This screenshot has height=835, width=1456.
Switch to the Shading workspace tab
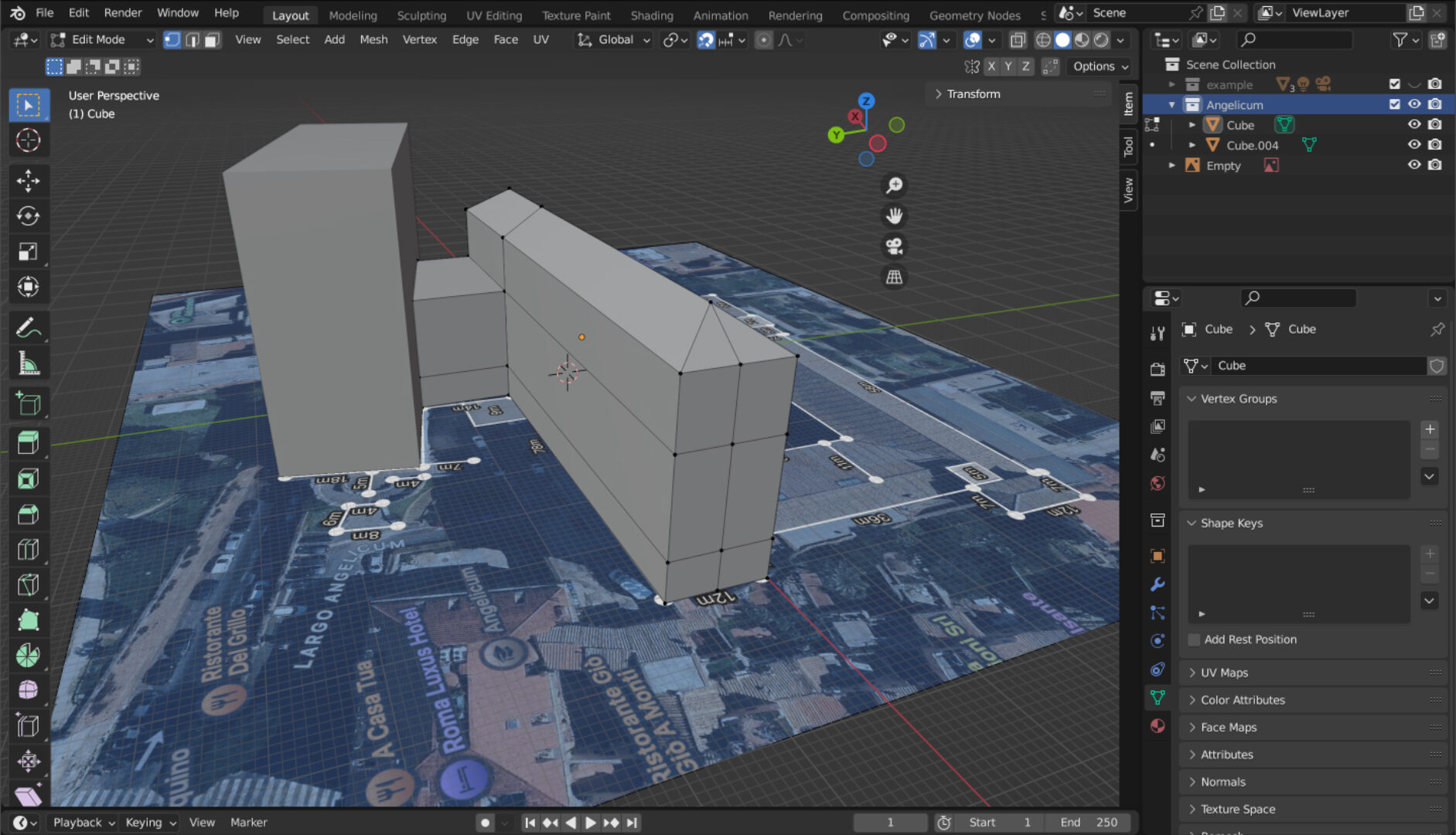point(651,15)
